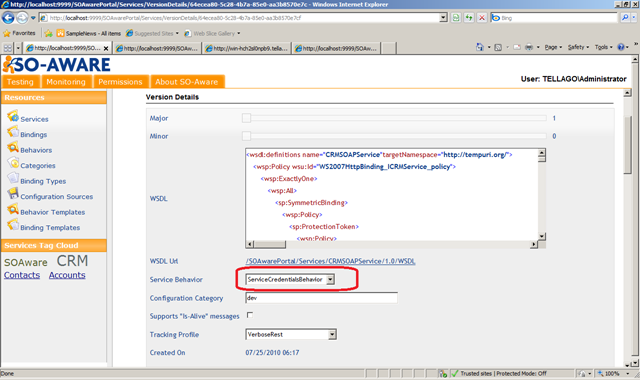The height and width of the screenshot is (380, 640).
Task: Go back with the browser Back arrow
Action: [8, 18]
